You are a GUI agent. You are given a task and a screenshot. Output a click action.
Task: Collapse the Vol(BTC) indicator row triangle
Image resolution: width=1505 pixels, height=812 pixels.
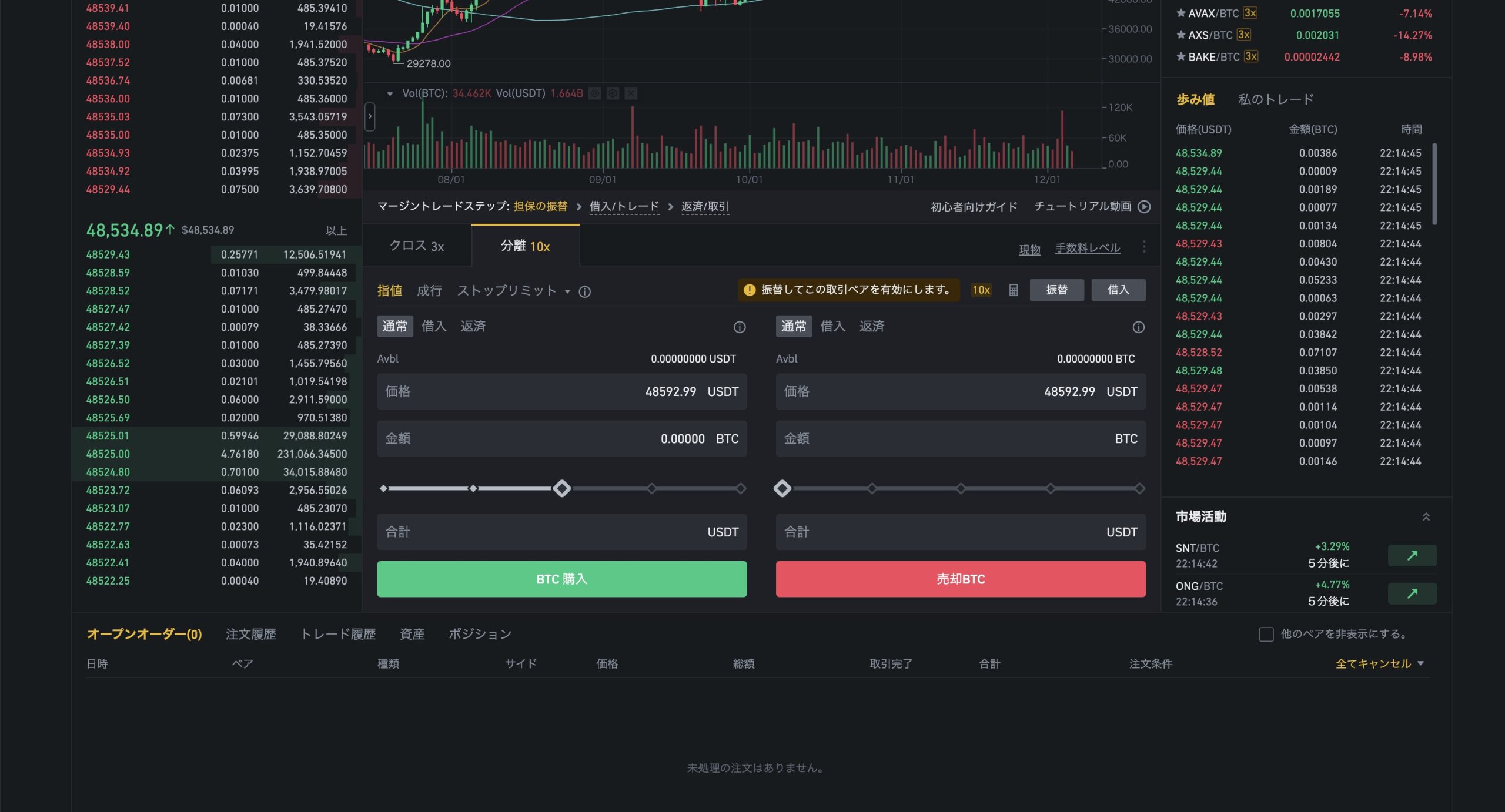pyautogui.click(x=389, y=93)
